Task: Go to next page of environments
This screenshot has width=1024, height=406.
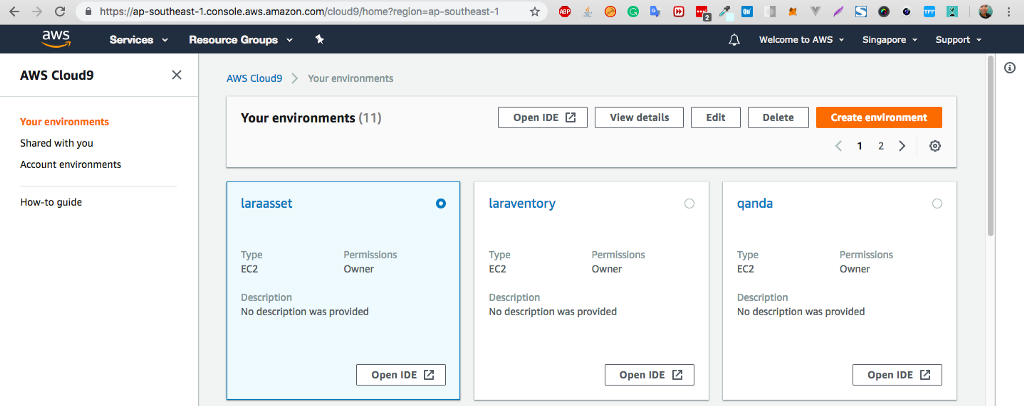Action: 902,146
